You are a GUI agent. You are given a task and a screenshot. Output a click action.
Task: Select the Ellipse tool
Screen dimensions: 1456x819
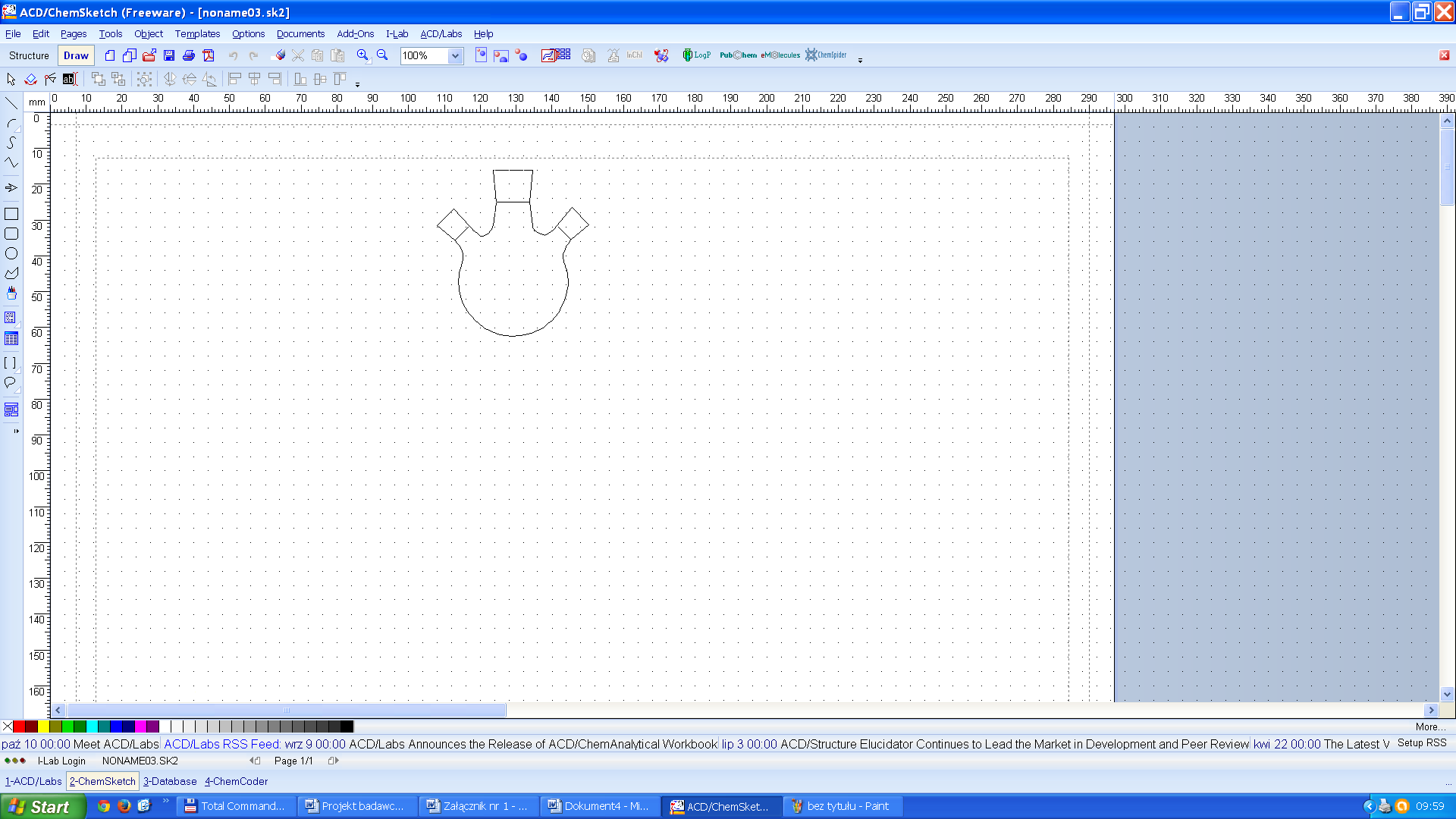[x=11, y=253]
